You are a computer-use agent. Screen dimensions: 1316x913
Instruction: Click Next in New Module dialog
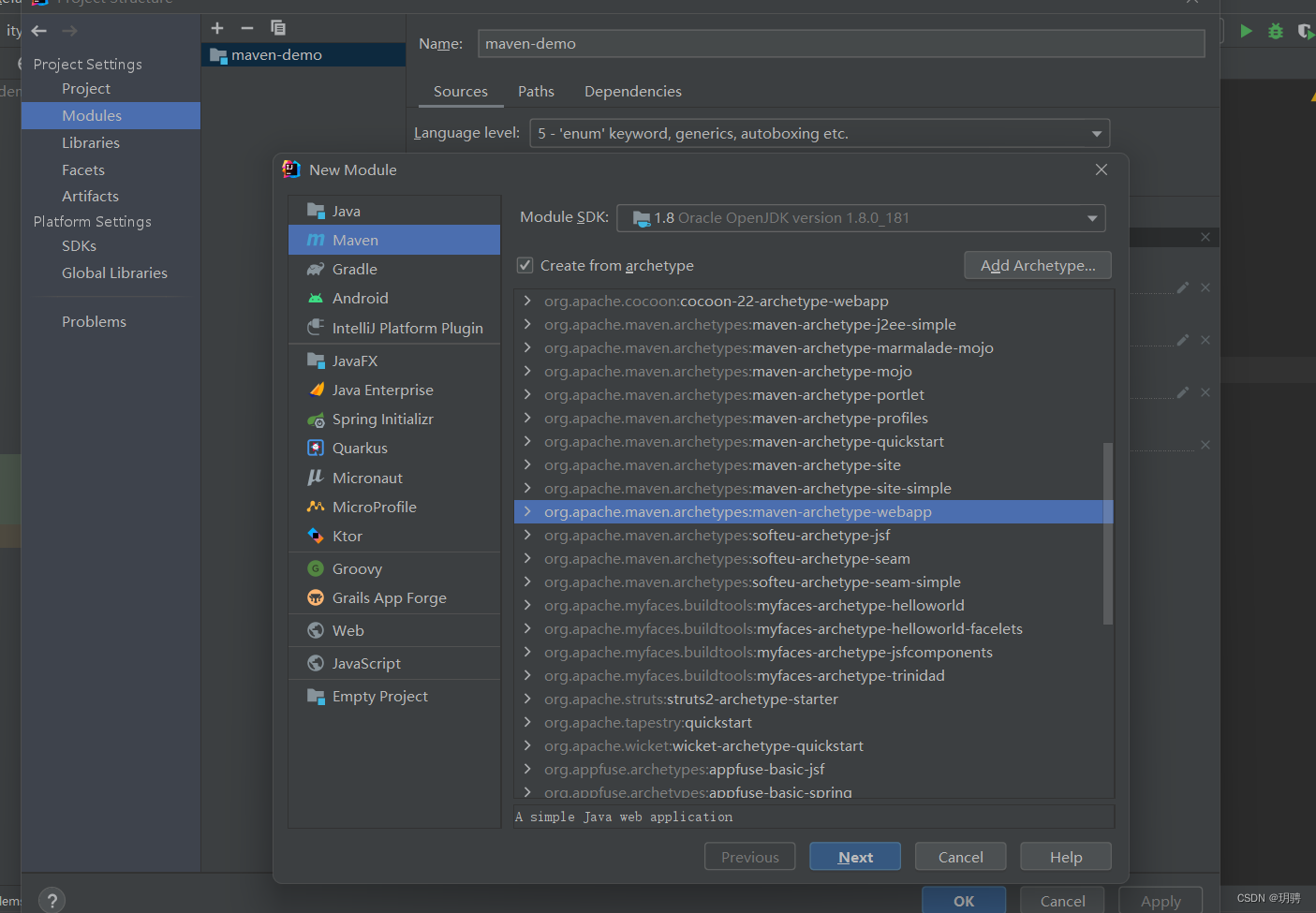pyautogui.click(x=855, y=857)
